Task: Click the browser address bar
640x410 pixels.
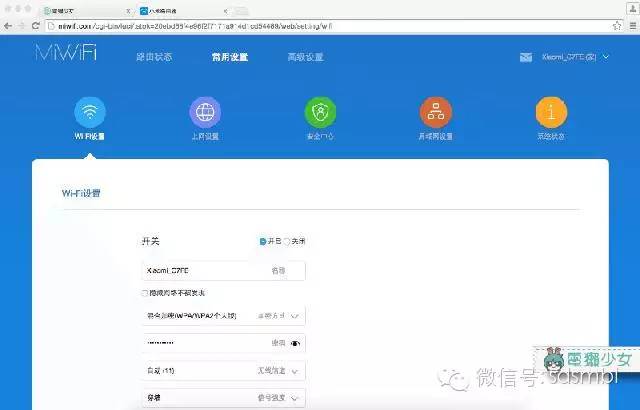Action: [329, 26]
